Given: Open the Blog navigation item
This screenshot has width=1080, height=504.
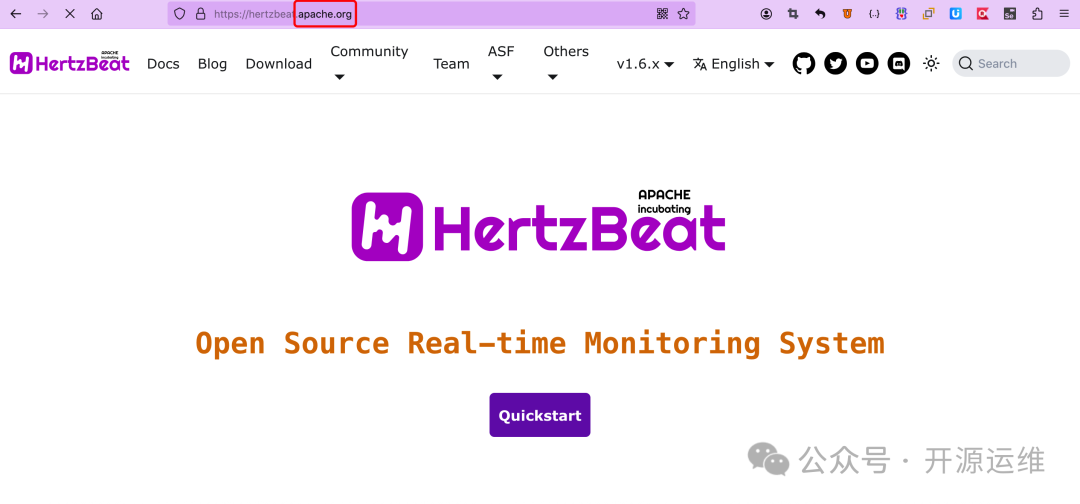Looking at the screenshot, I should [212, 64].
